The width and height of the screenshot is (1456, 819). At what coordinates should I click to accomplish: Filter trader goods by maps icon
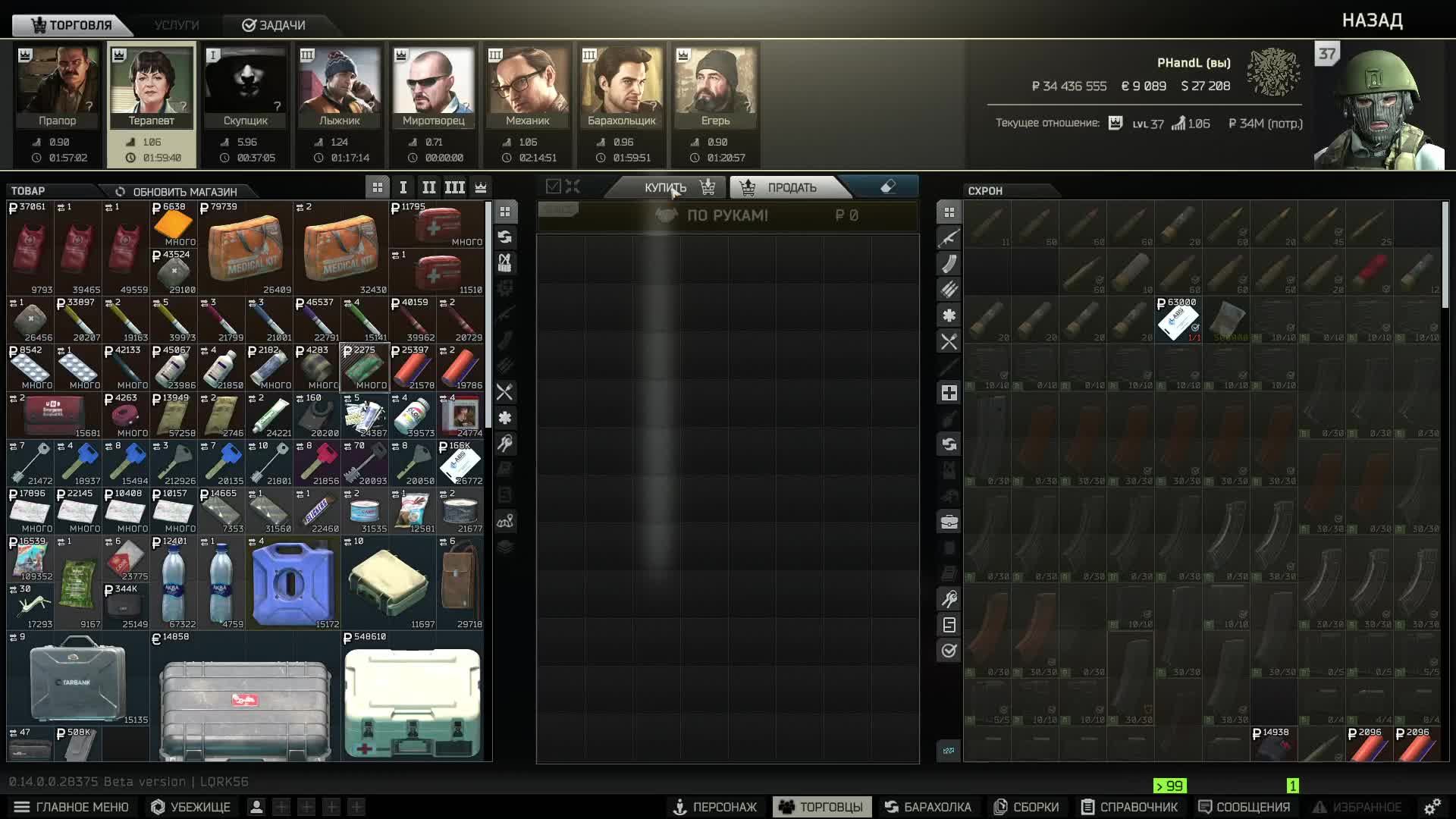tap(505, 521)
